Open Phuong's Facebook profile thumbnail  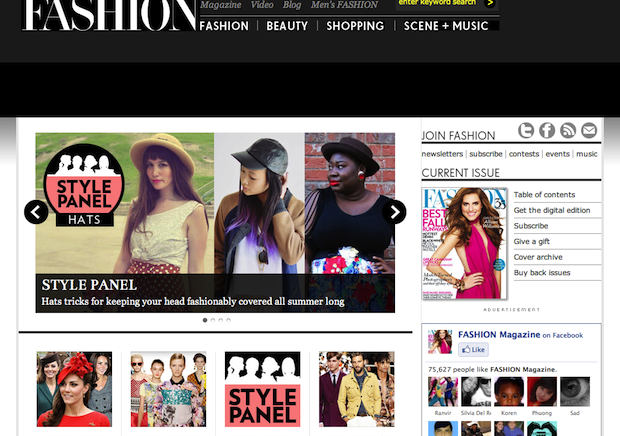[542, 392]
